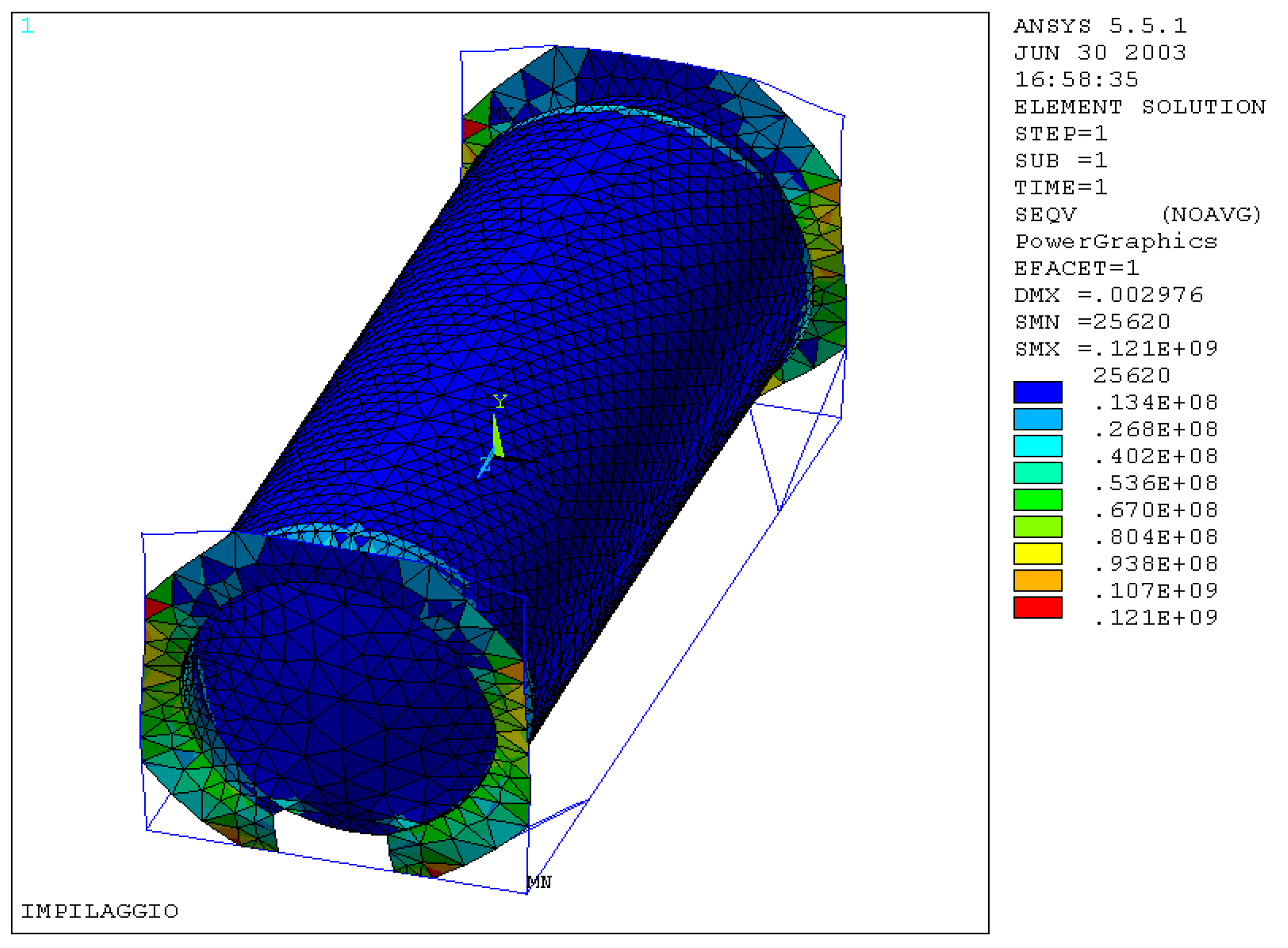1288x948 pixels.
Task: Click the MN minimum stress marker
Action: point(539,882)
